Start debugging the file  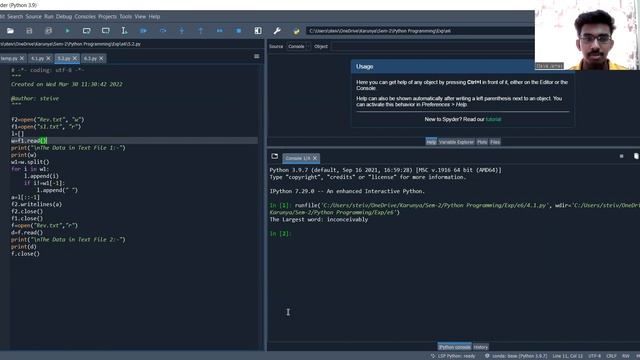[143, 31]
